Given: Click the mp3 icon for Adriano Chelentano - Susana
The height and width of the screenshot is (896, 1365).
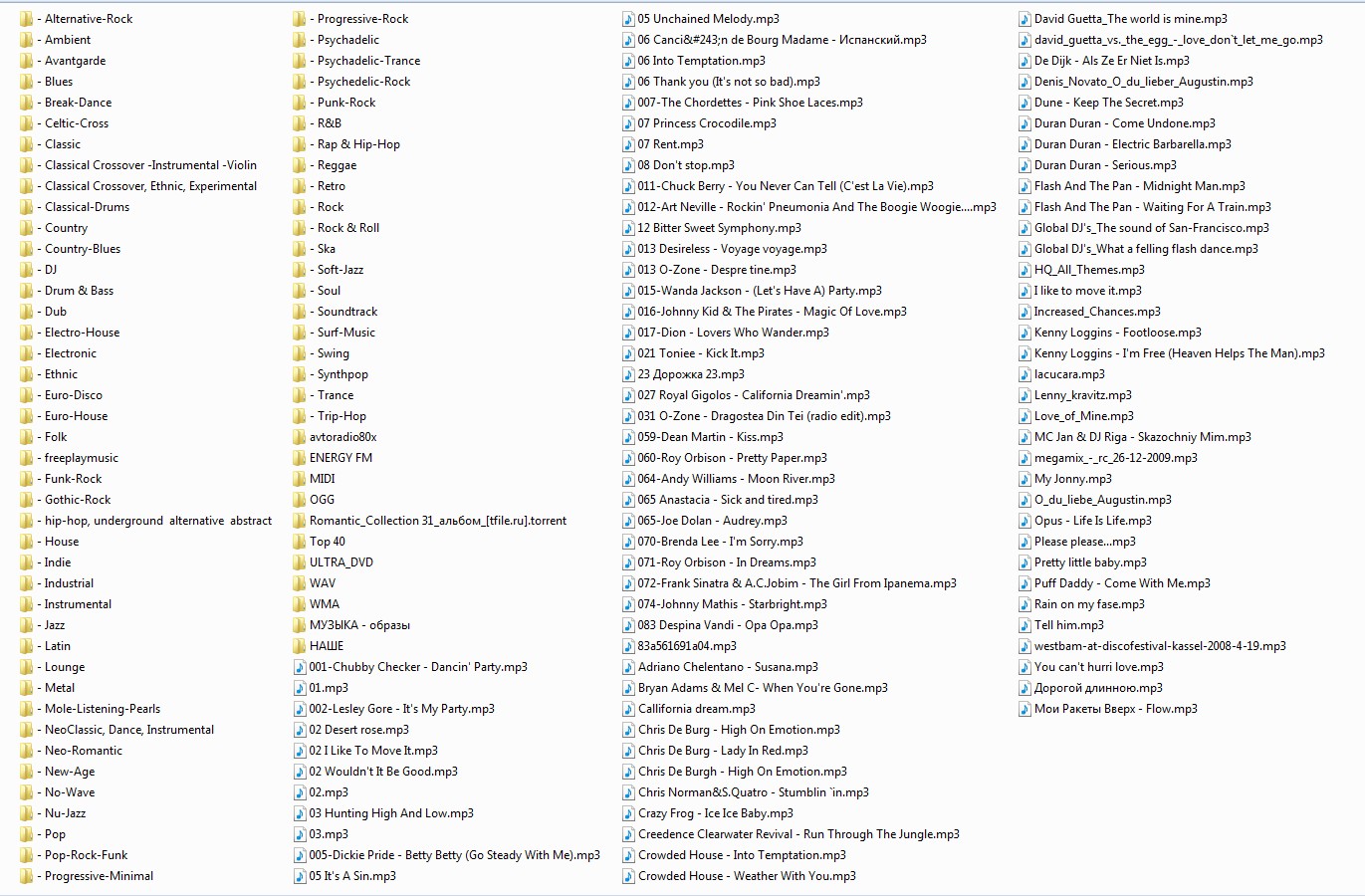Looking at the screenshot, I should 628,667.
